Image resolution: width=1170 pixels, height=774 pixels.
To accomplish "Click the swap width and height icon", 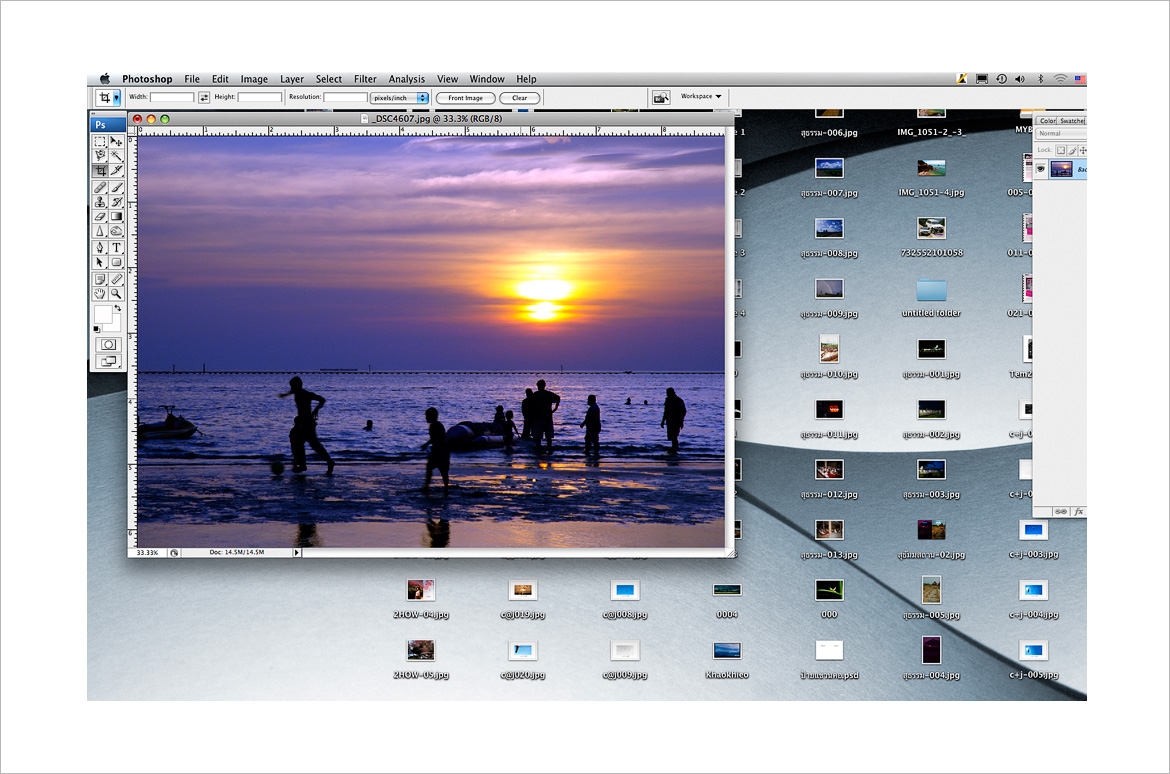I will (204, 98).
